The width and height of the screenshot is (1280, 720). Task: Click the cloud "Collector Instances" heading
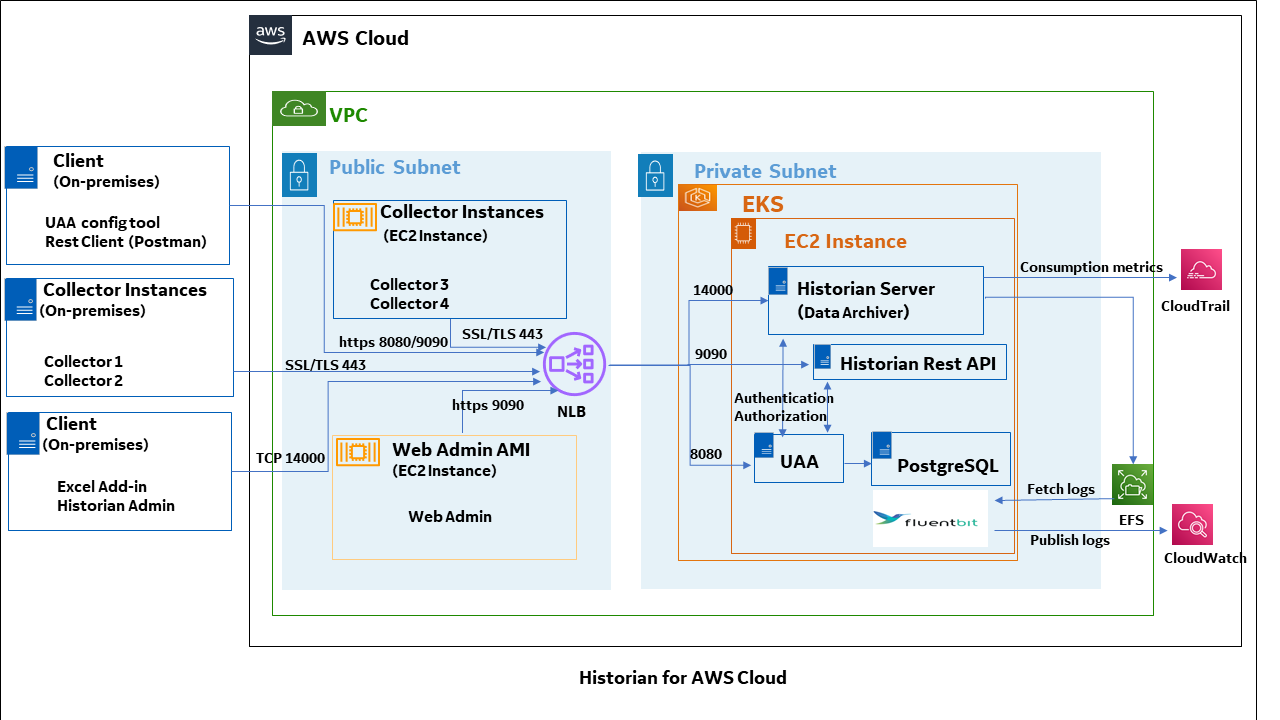[x=462, y=212]
